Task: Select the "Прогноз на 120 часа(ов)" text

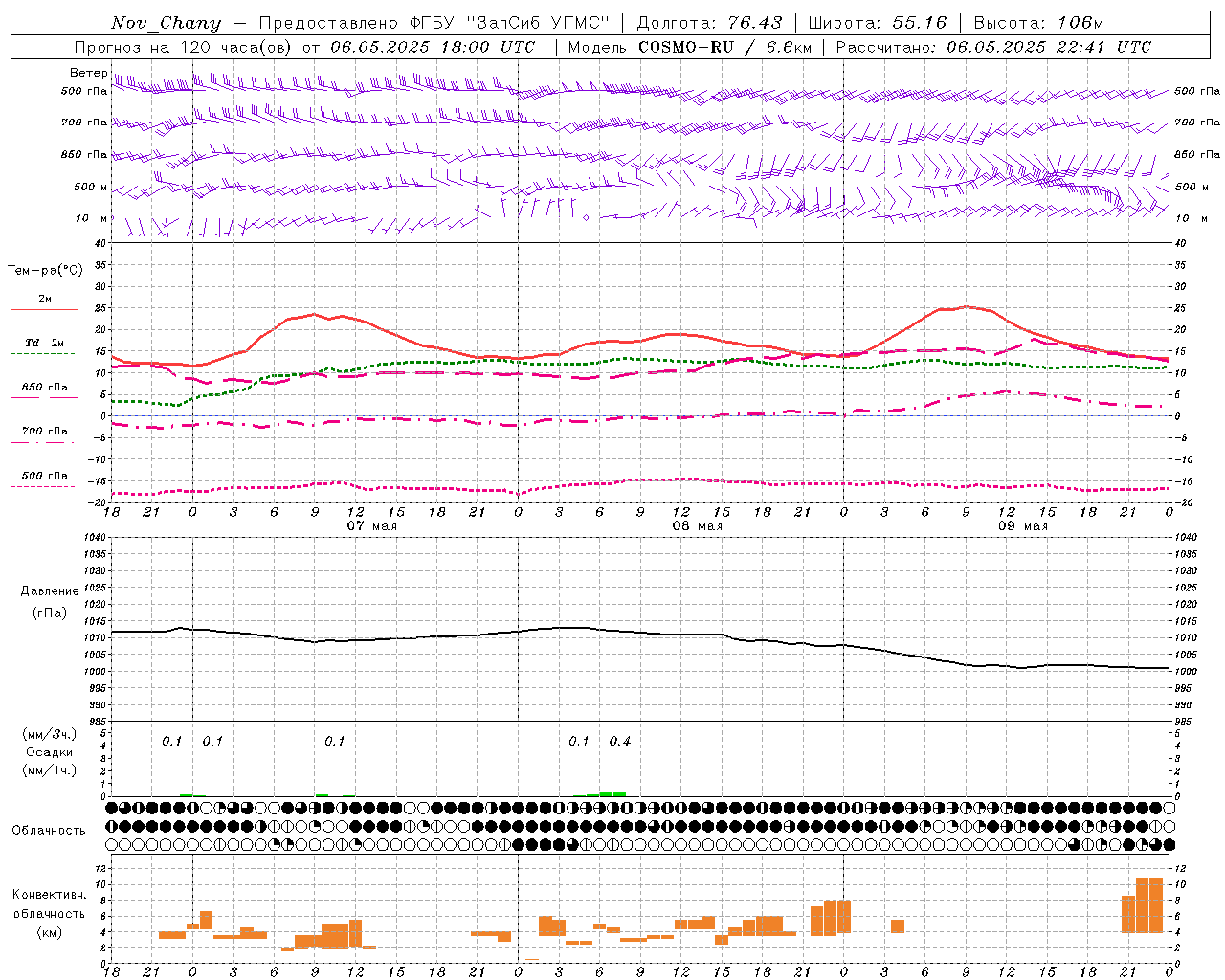Action: point(184,47)
